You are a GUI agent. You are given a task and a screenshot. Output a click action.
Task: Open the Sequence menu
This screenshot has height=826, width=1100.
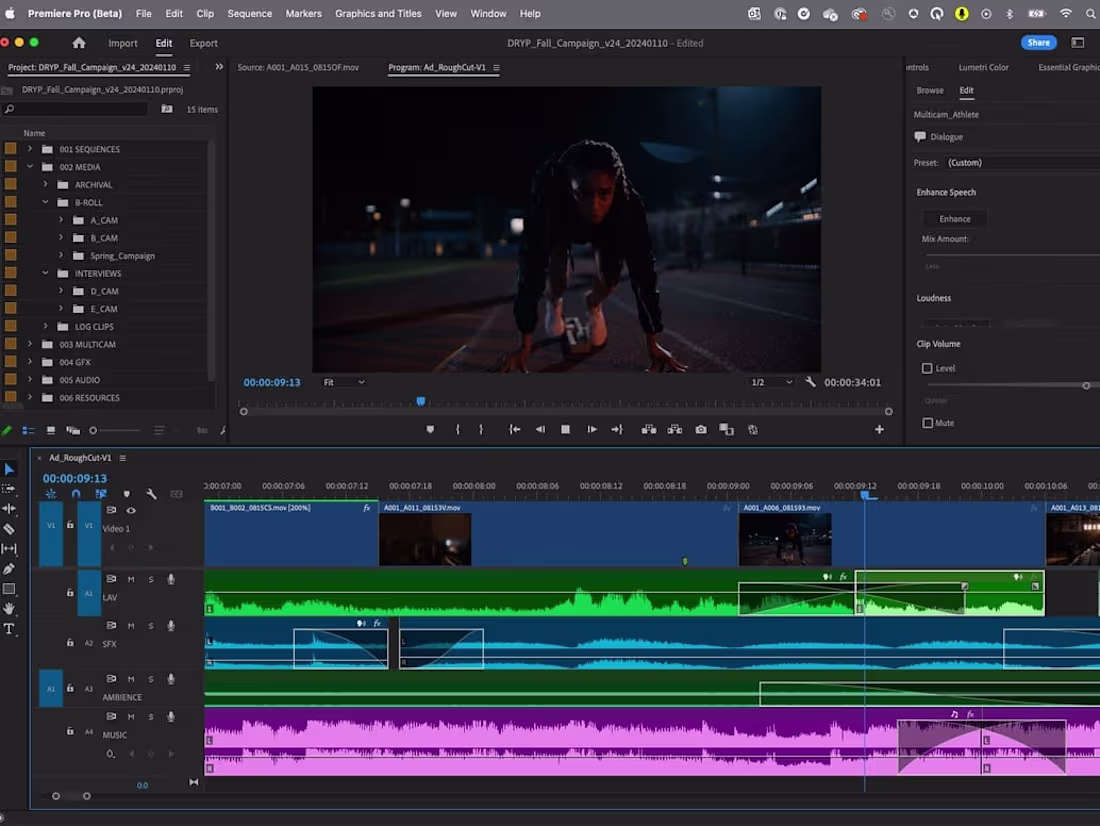click(249, 13)
